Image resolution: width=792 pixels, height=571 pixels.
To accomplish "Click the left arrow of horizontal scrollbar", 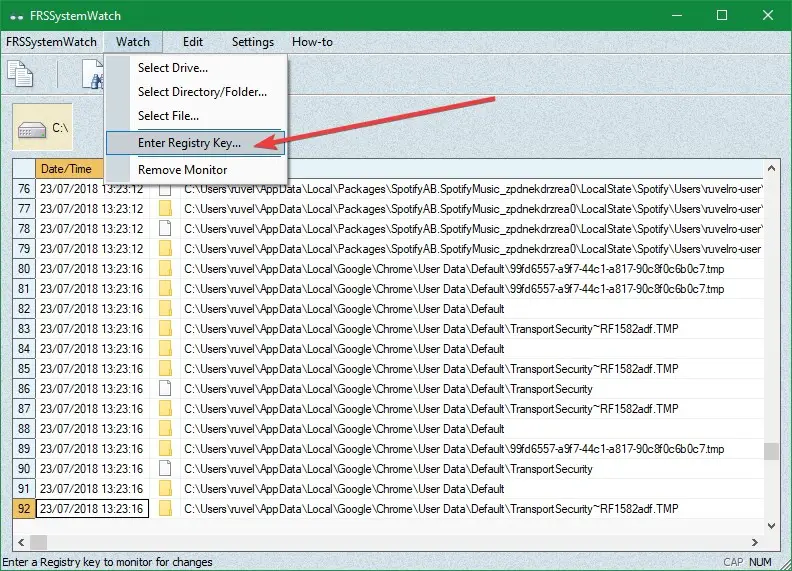I will tap(21, 543).
